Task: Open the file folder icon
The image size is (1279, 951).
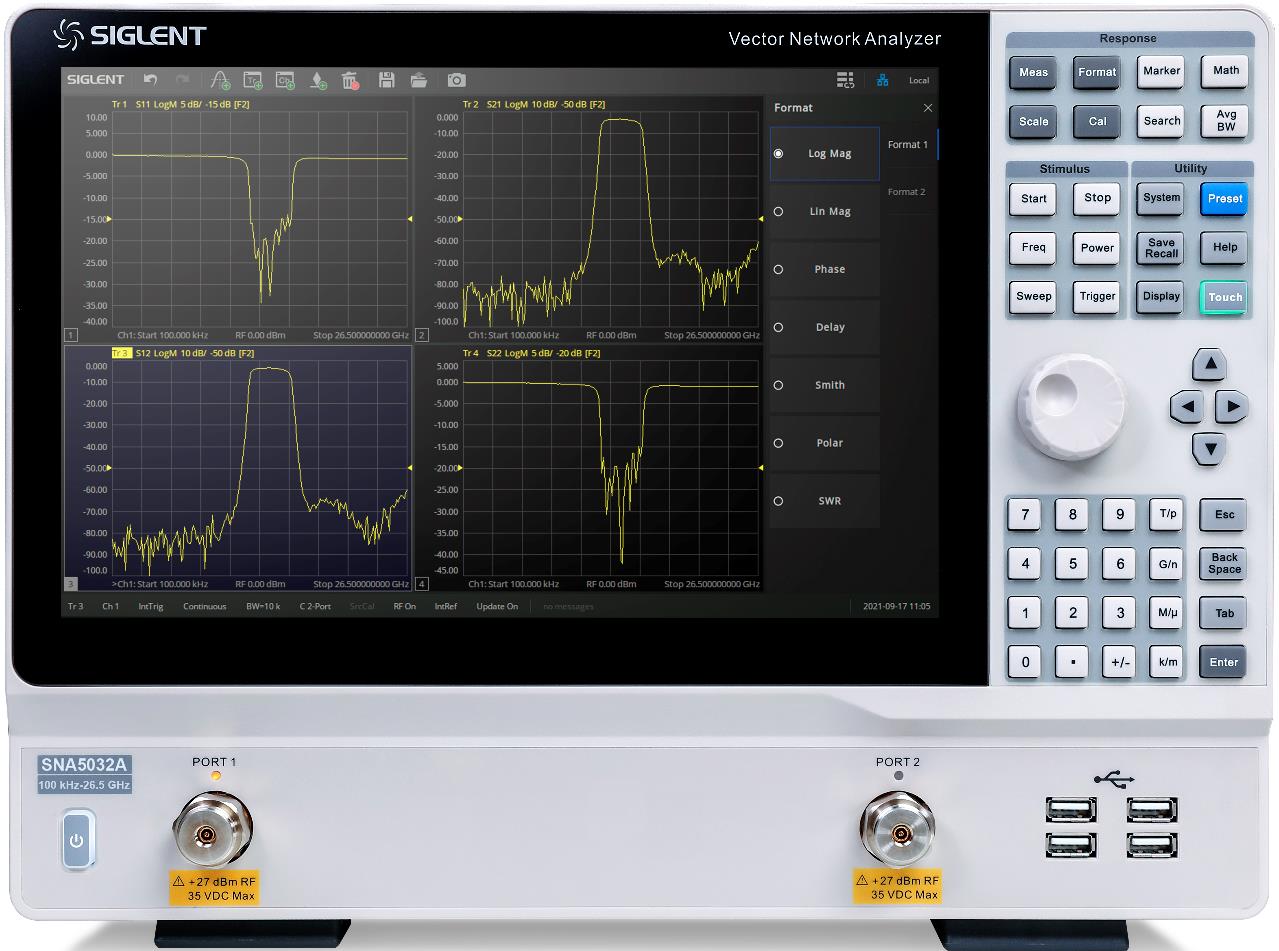Action: [x=419, y=80]
